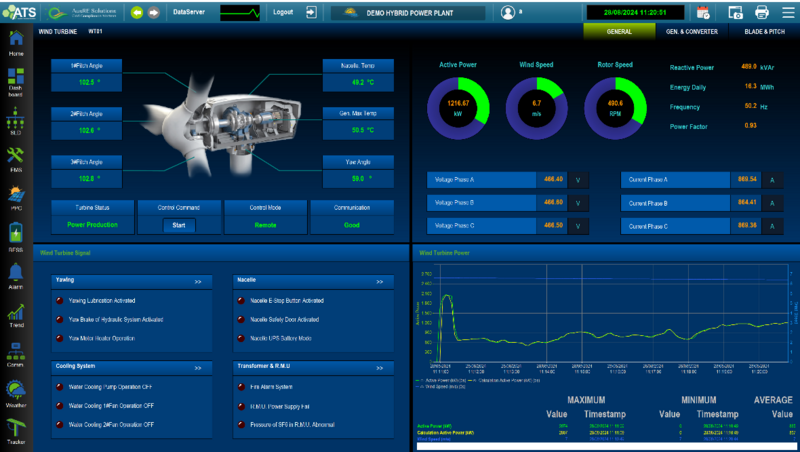Toggle Nacelle E-Stop Button Activated indicator
The width and height of the screenshot is (800, 452).
(241, 300)
